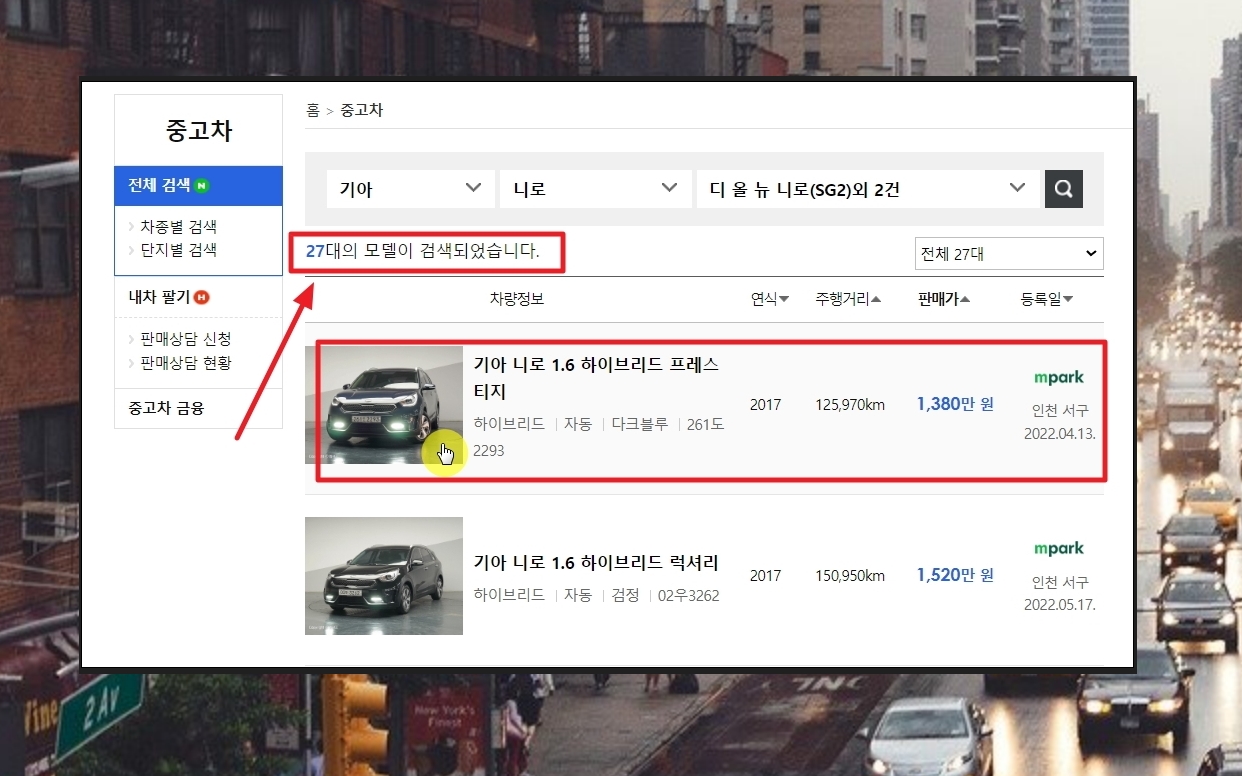The height and width of the screenshot is (776, 1242).
Task: Sort by 연식 column header
Action: click(x=769, y=299)
